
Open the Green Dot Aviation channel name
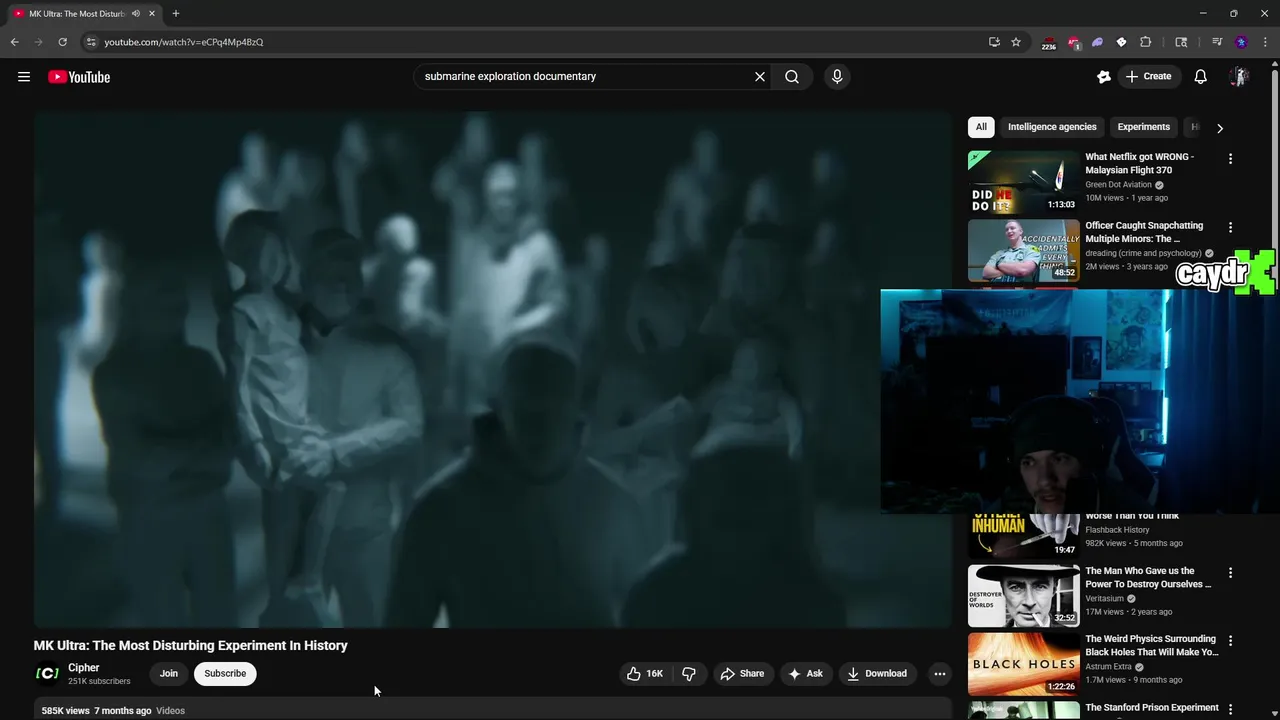point(1119,185)
